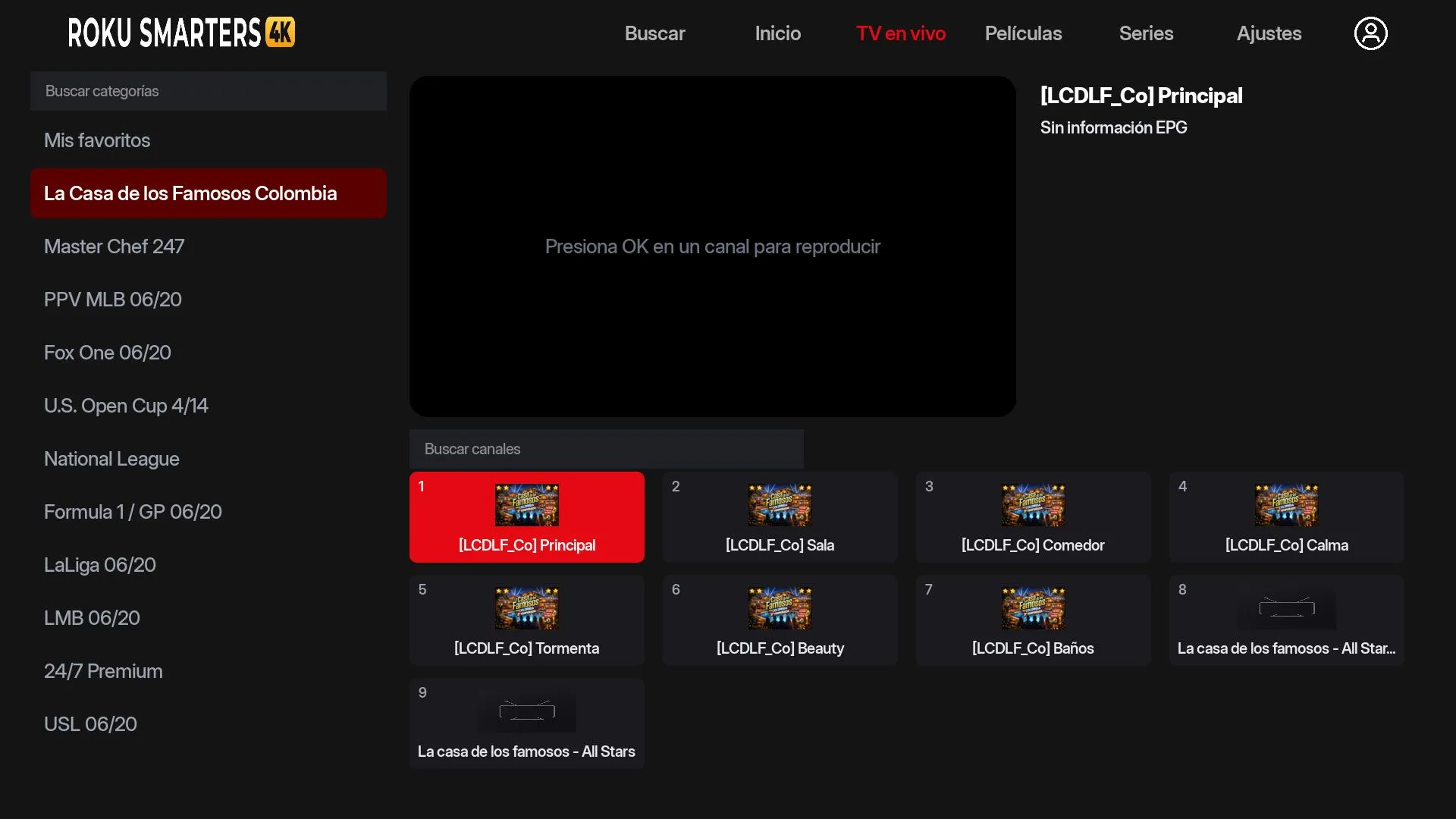This screenshot has width=1456, height=819.
Task: Open the Buscar menu
Action: pyautogui.click(x=654, y=33)
